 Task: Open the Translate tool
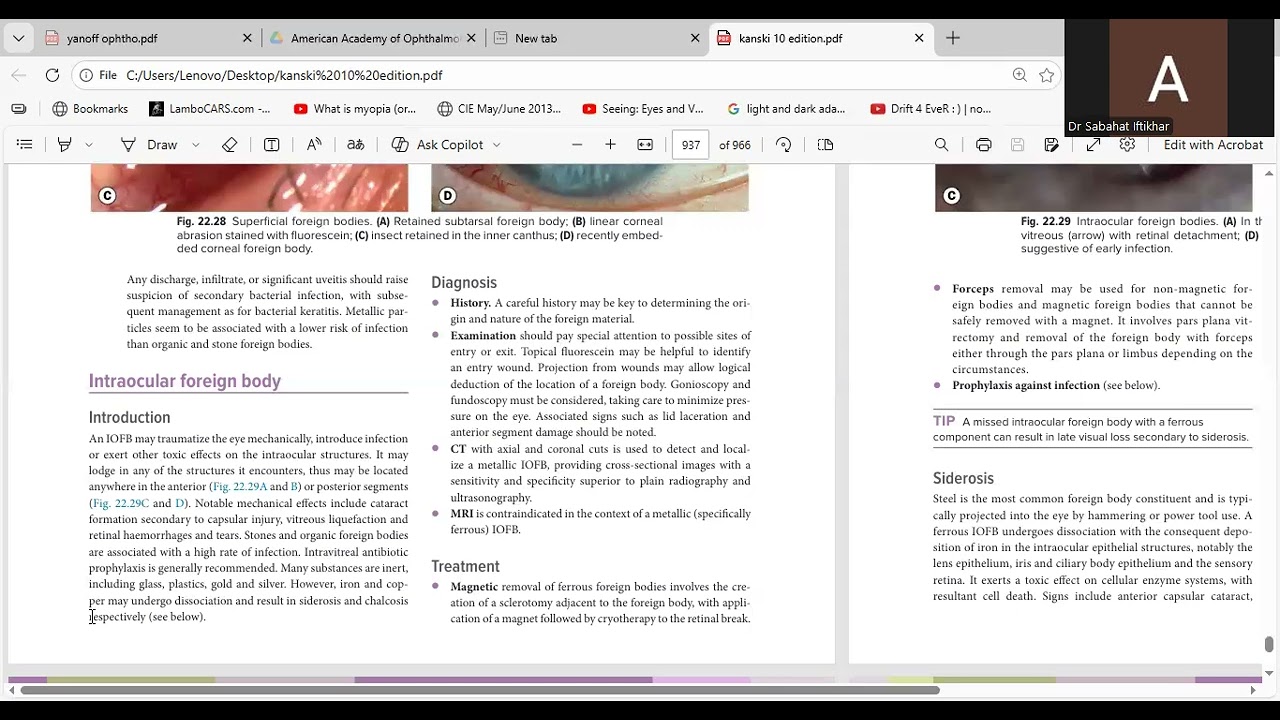(x=355, y=145)
